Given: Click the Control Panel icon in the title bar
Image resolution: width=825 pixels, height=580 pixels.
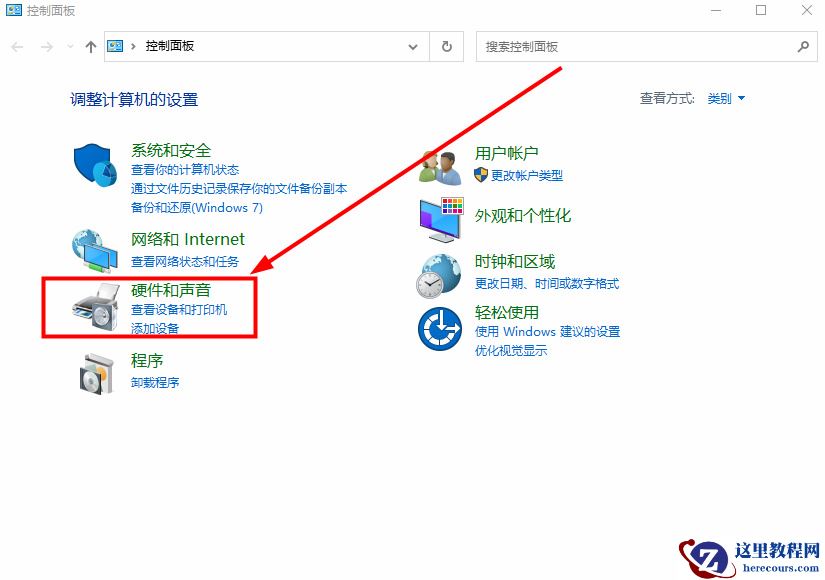Looking at the screenshot, I should pyautogui.click(x=15, y=11).
